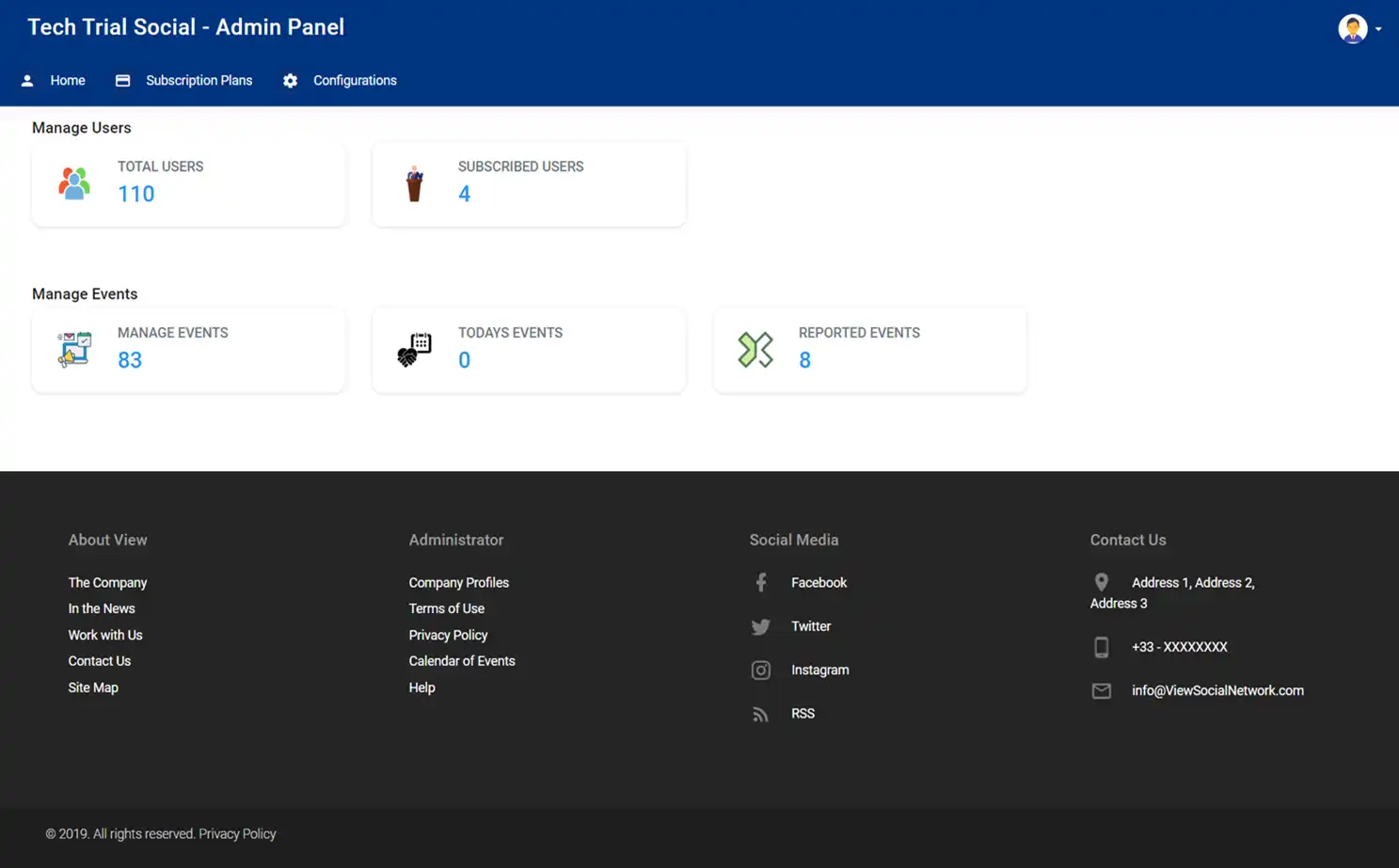Image resolution: width=1399 pixels, height=868 pixels.
Task: Click the Subscribed Users podium icon
Action: point(414,183)
